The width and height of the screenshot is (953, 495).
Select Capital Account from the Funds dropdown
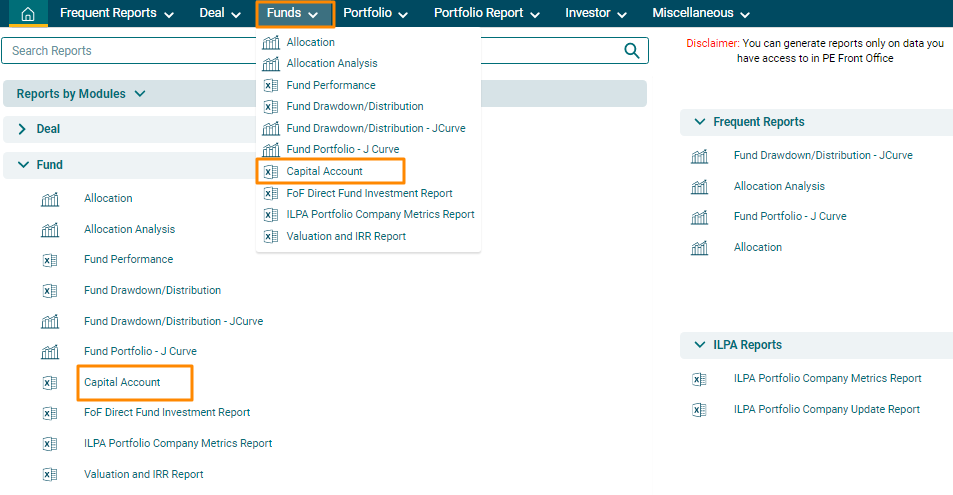(324, 172)
